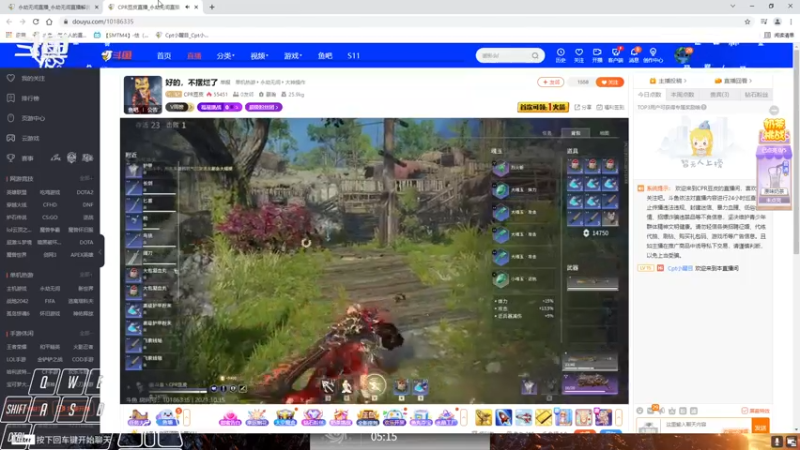Click the 开播 start-streaming icon
This screenshot has width=800, height=450.
click(597, 55)
